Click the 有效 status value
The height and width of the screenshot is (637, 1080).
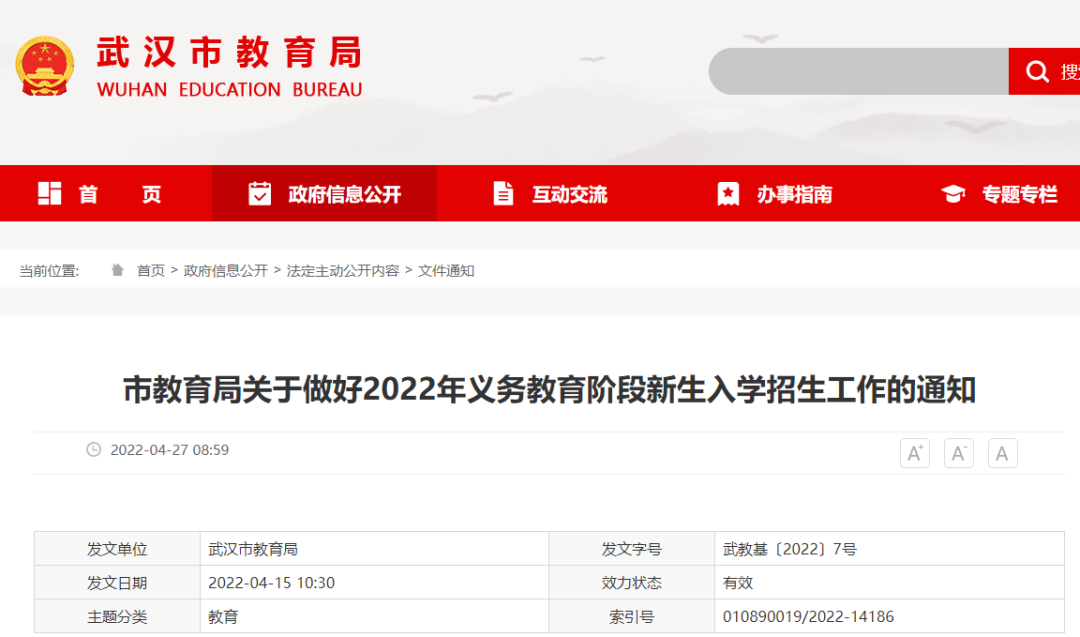(x=738, y=583)
